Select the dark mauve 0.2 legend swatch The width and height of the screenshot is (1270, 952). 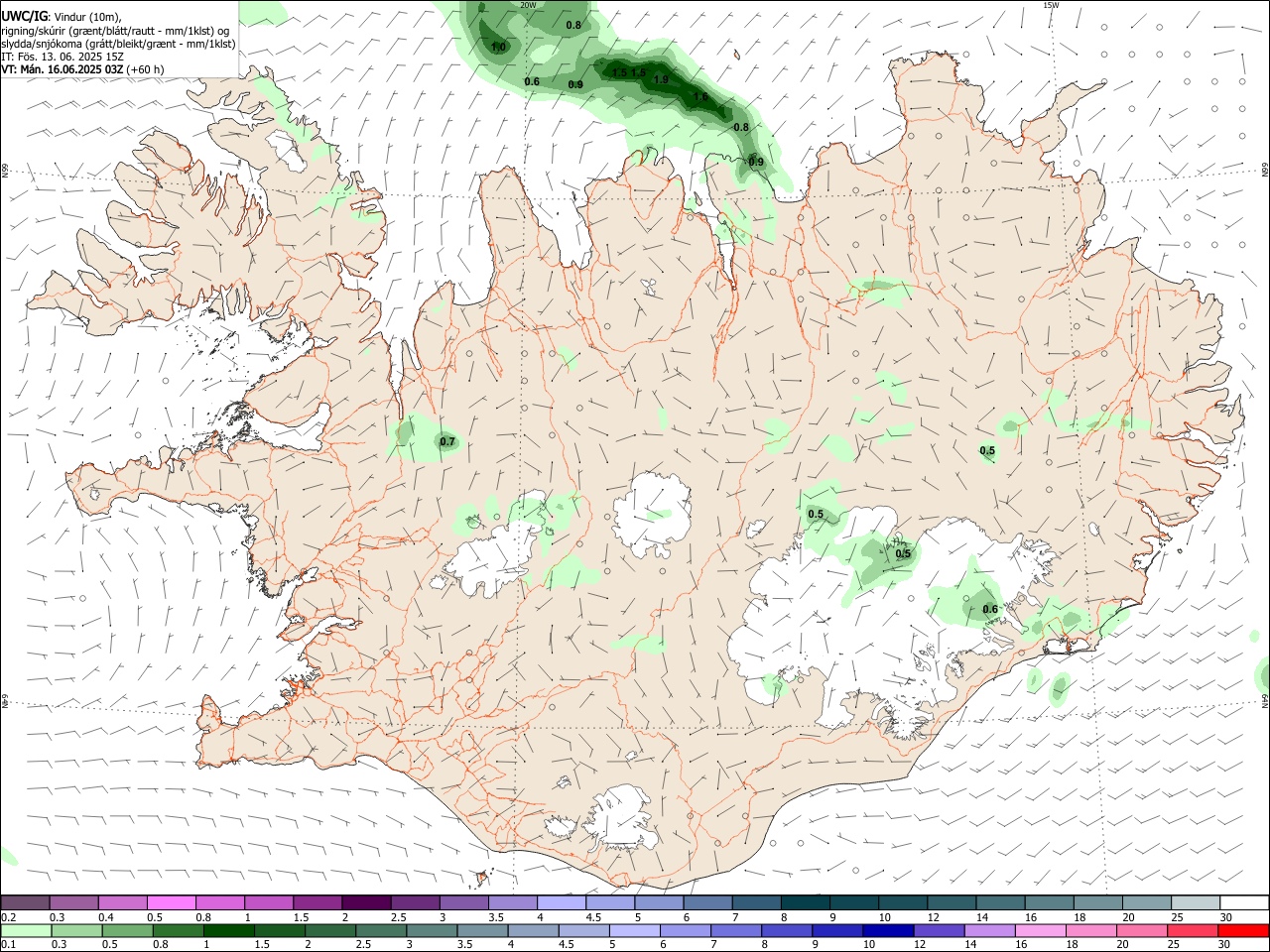(26, 903)
